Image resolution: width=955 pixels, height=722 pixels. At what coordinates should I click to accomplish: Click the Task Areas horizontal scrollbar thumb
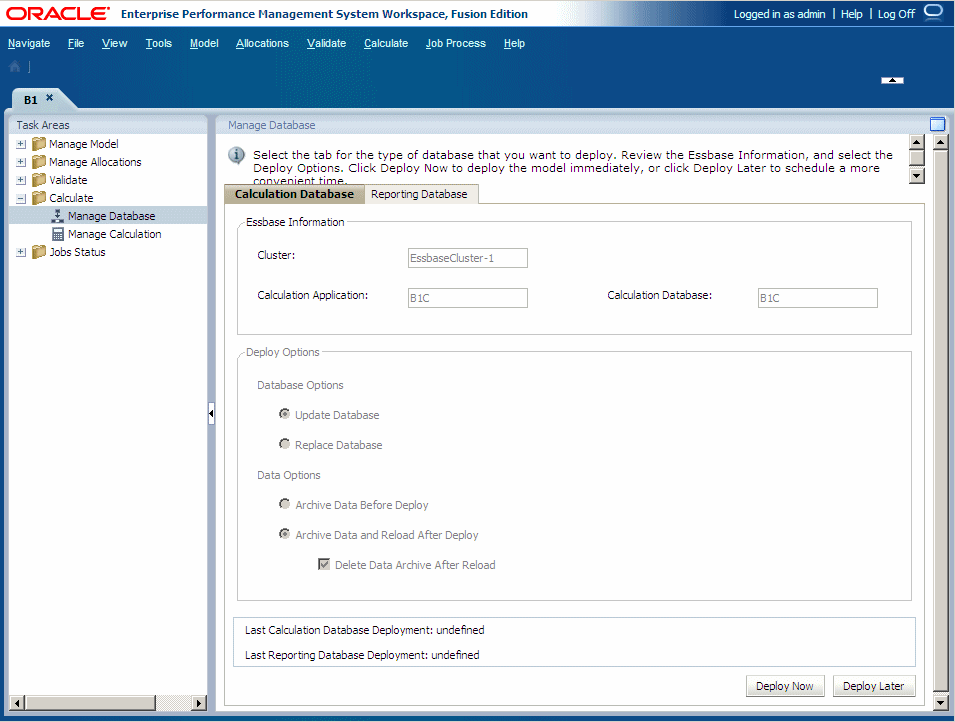90,703
